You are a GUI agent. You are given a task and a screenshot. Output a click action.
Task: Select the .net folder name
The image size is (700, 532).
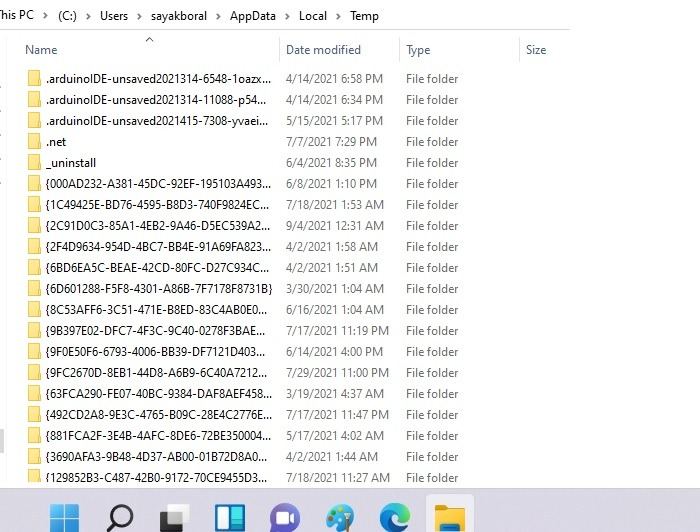click(x=56, y=142)
